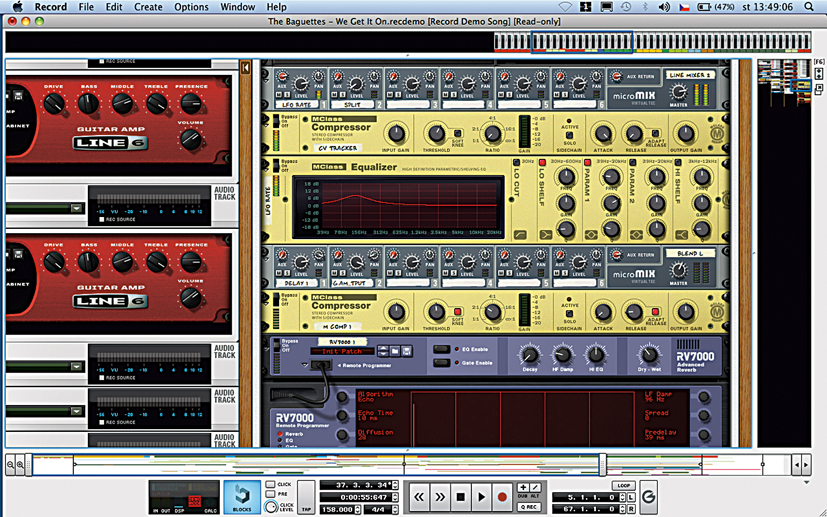Viewport: 827px width, 517px height.
Task: Click the Input Gain knob on CV Tracker compressor
Action: (x=396, y=134)
